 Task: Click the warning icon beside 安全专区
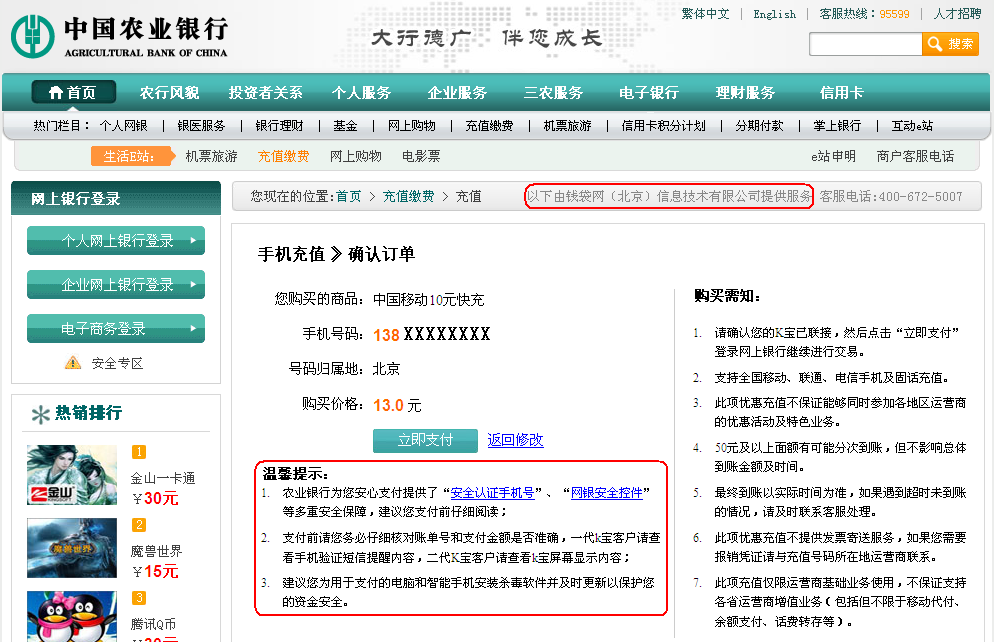coord(73,363)
